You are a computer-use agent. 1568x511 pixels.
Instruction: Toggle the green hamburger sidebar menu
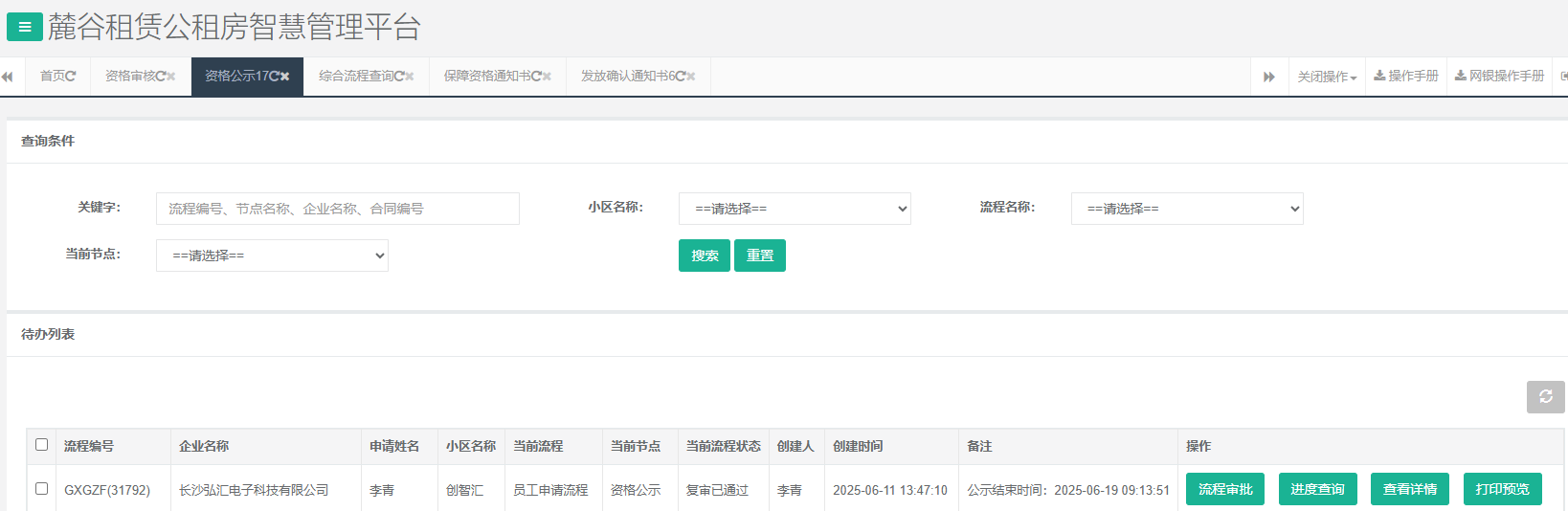[x=24, y=27]
